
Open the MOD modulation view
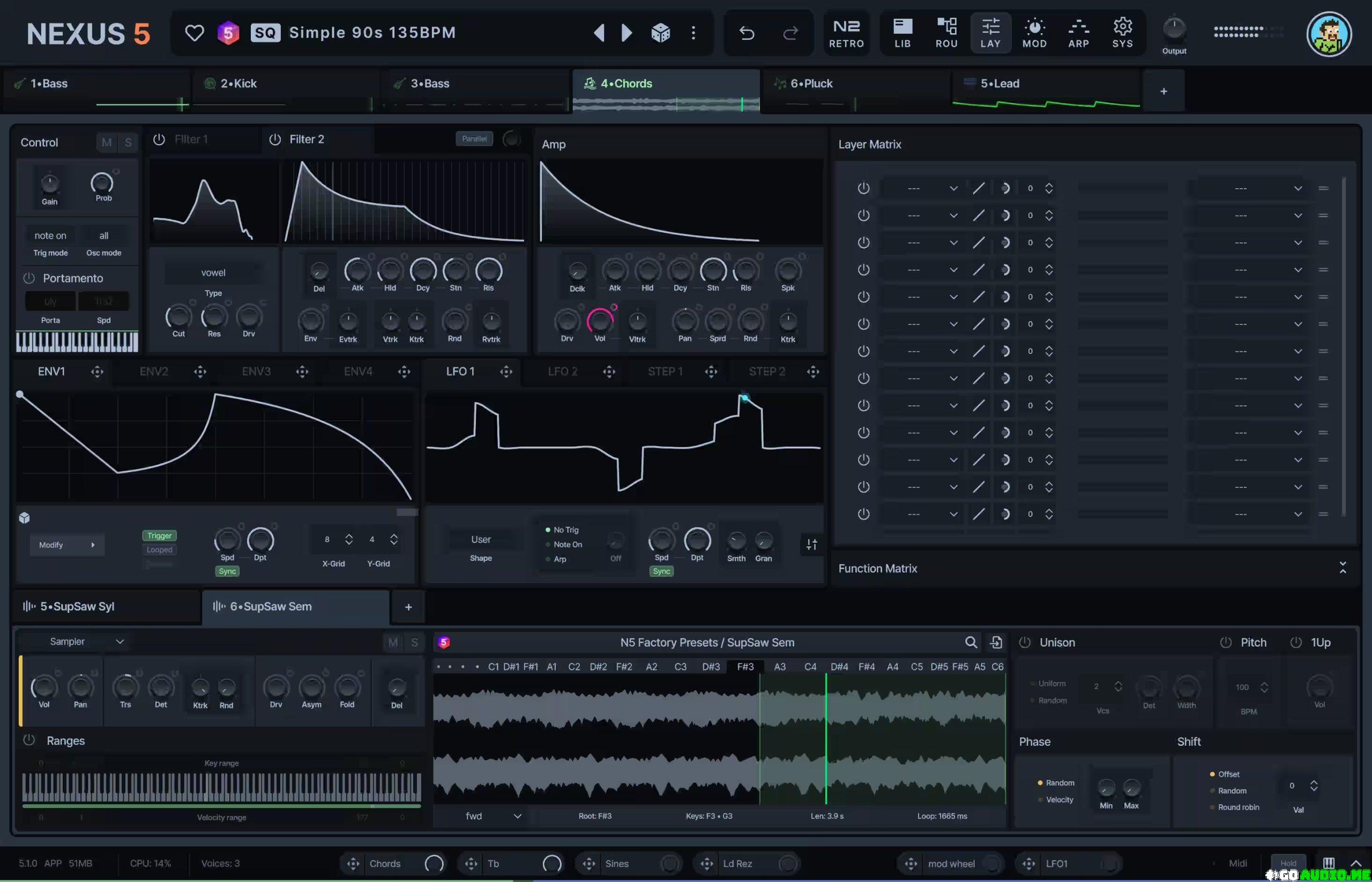pos(1034,33)
